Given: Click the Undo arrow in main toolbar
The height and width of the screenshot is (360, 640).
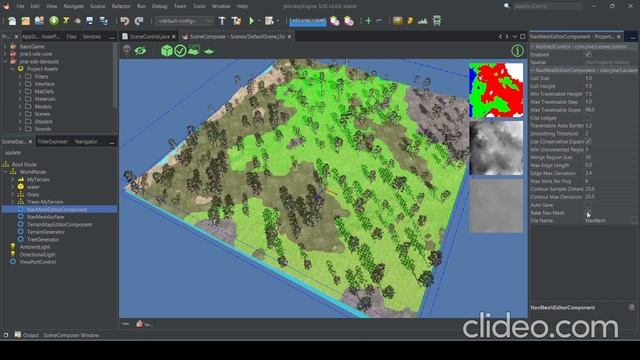Looking at the screenshot, I should (x=125, y=21).
